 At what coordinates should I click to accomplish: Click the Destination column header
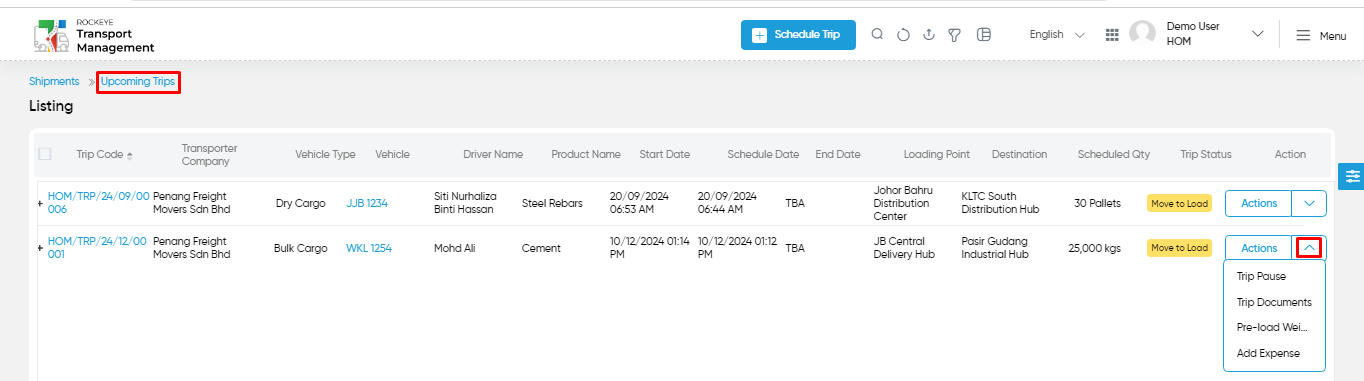[1019, 154]
